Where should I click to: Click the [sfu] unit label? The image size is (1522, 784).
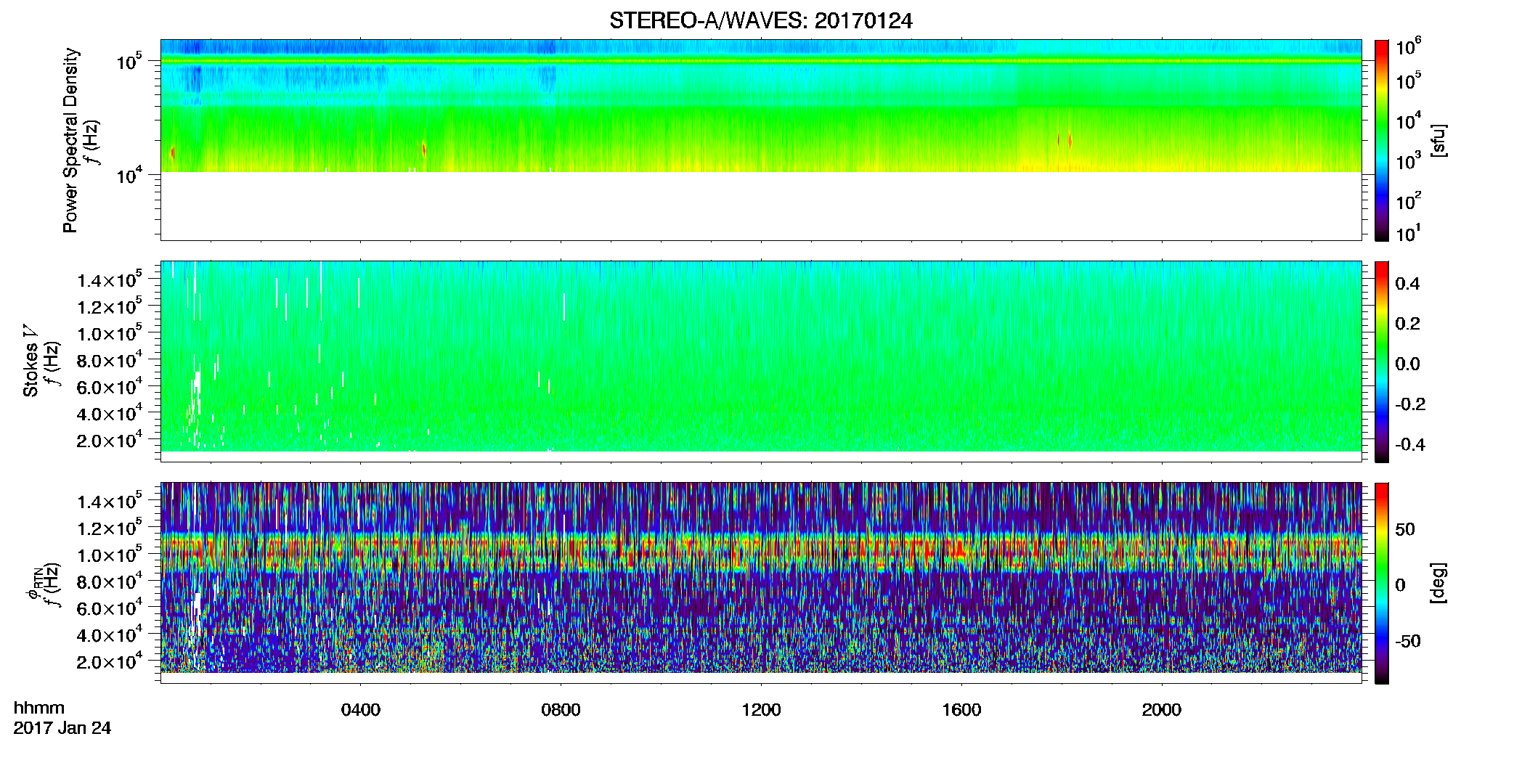point(1438,140)
